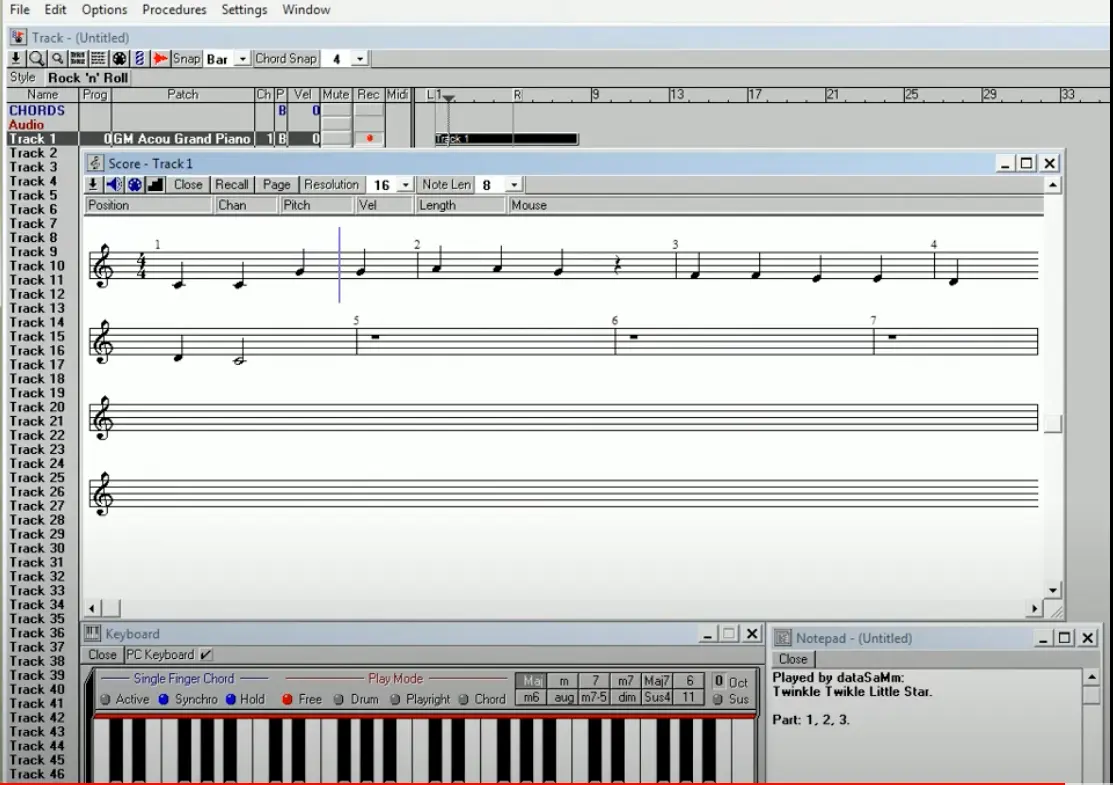Click the blue speaker icon in Score toolbar
This screenshot has height=785, width=1113.
point(114,185)
